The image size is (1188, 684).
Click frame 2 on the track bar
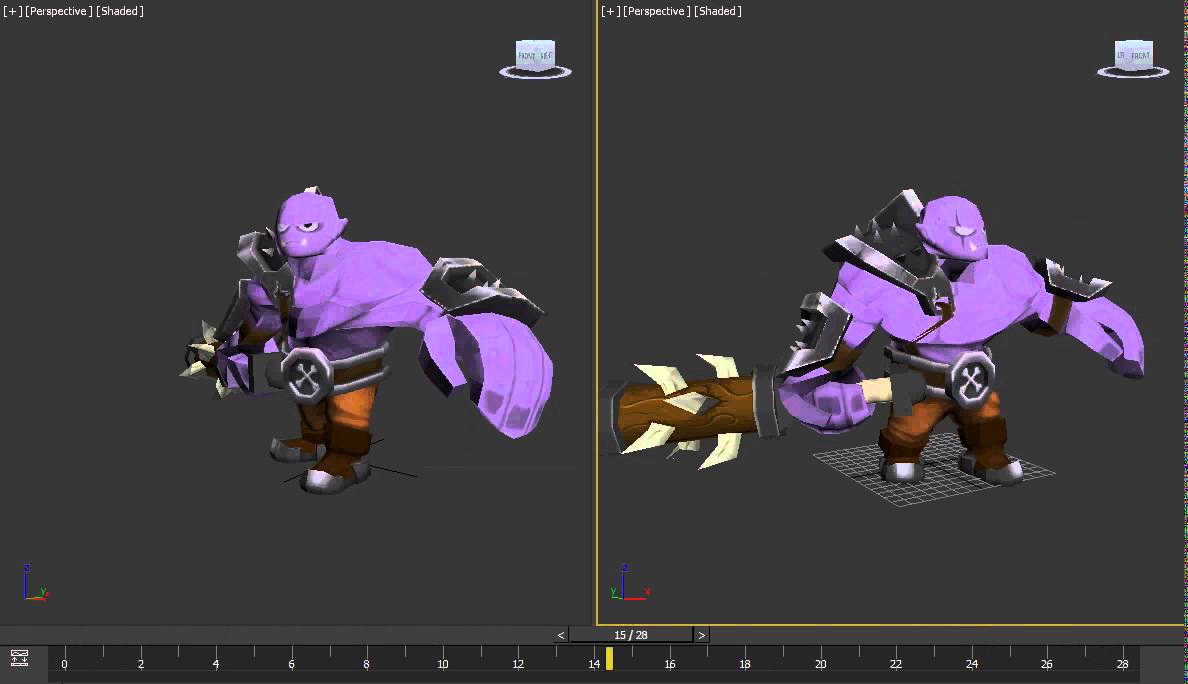[140, 664]
